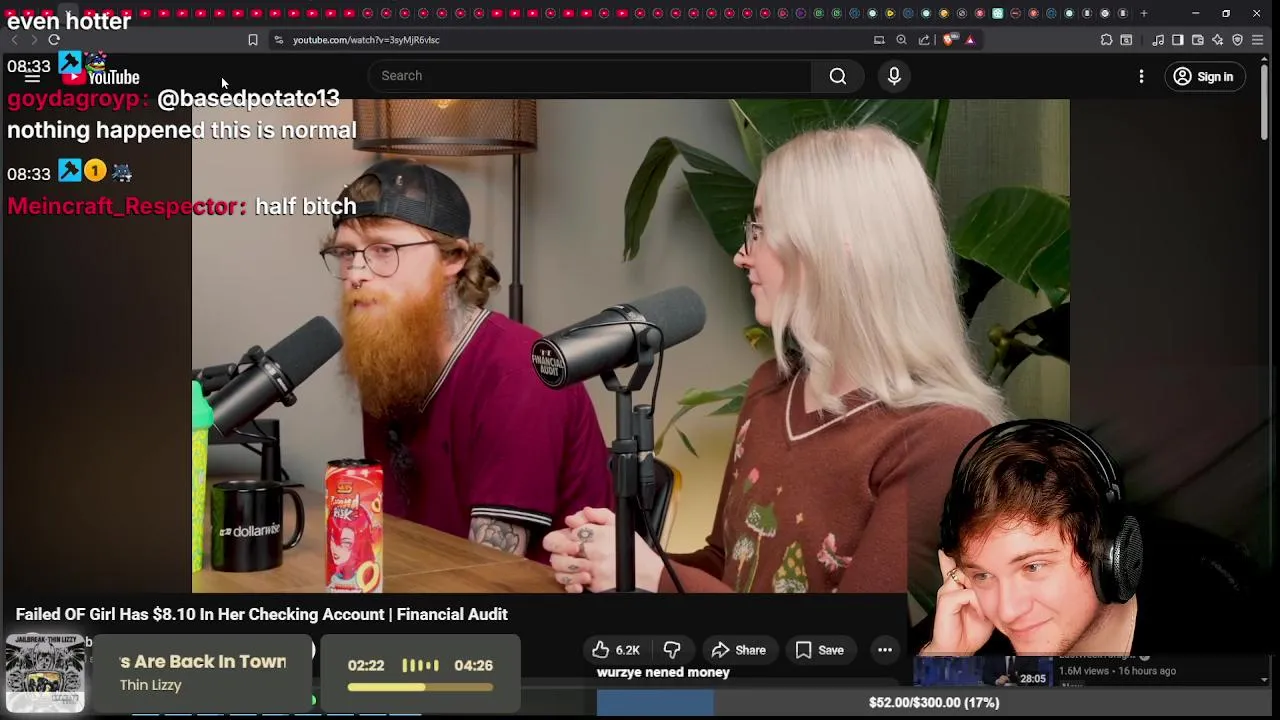Click the YouTube logo
Screen dimensions: 1280x720
[101, 77]
